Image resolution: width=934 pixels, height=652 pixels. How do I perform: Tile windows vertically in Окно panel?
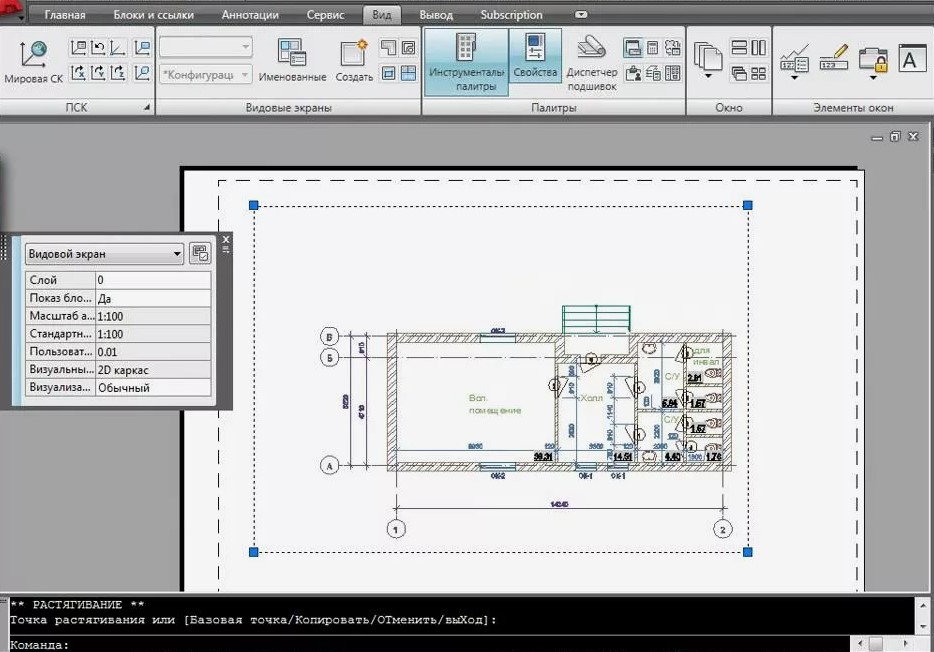click(758, 48)
